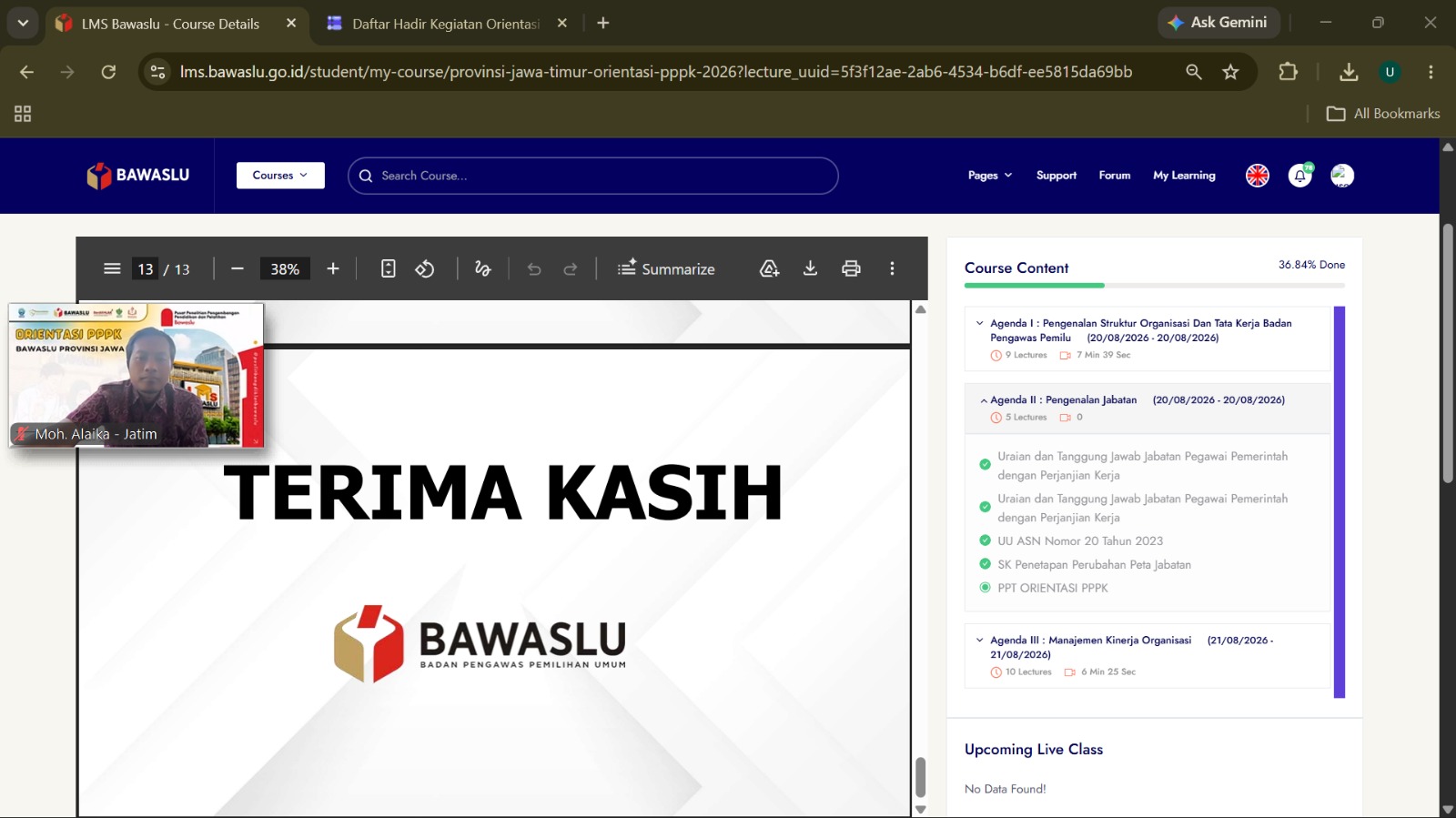This screenshot has width=1456, height=818.
Task: Redo the PDF annotation
Action: click(x=571, y=268)
